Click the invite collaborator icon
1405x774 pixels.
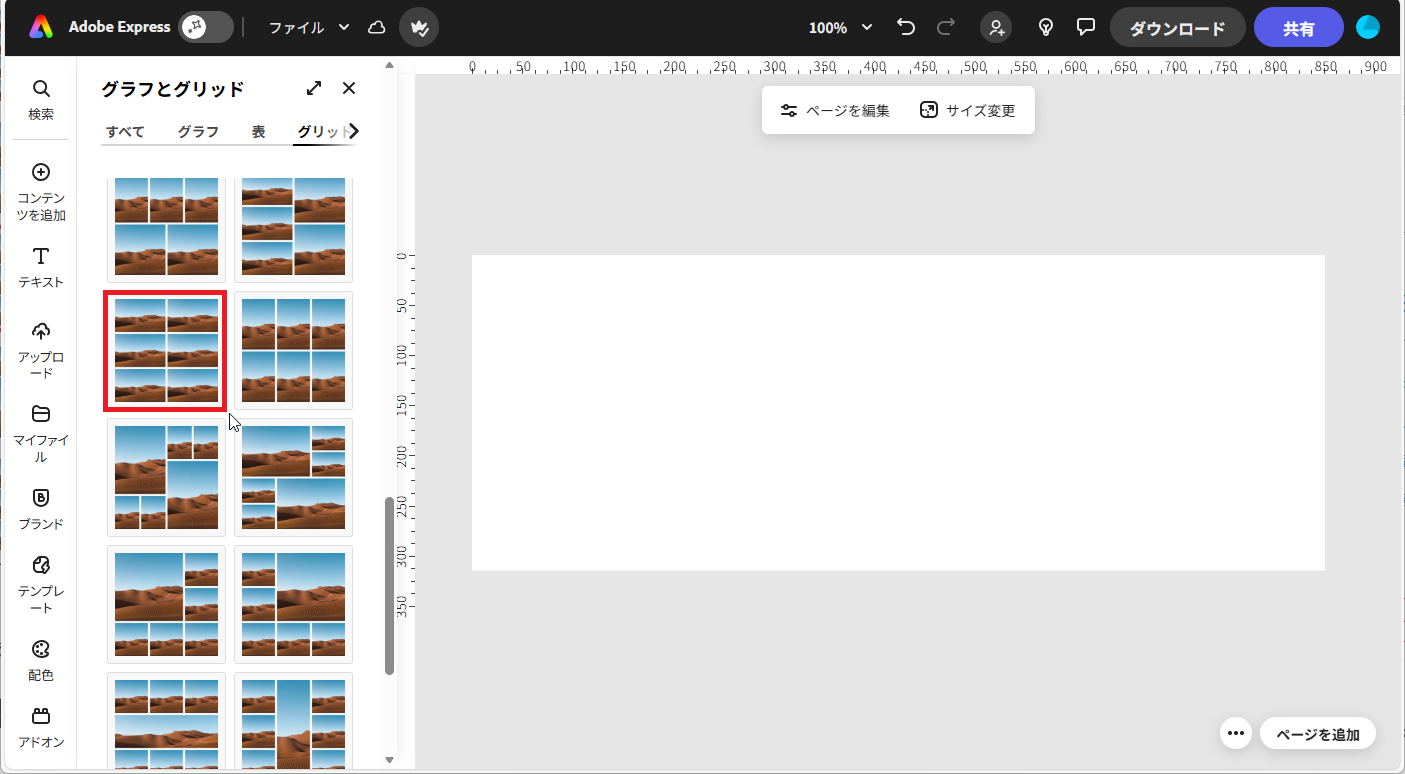[x=996, y=27]
